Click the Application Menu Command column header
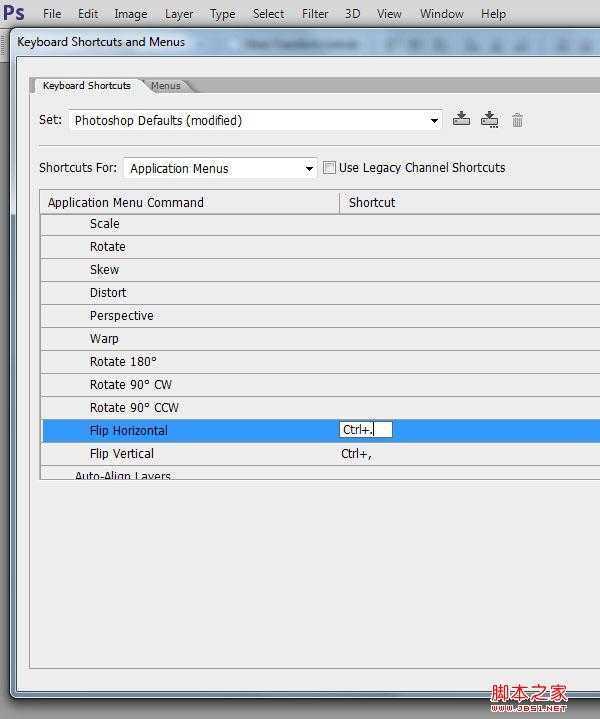The width and height of the screenshot is (600, 719). pos(190,203)
